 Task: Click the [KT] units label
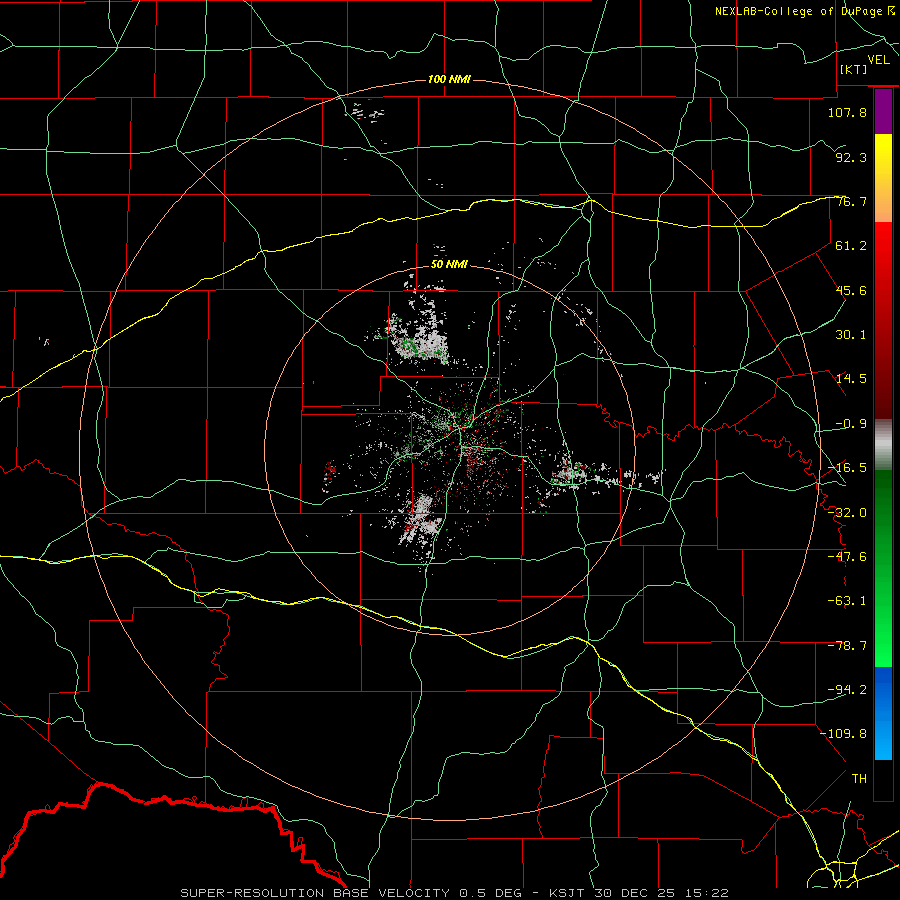[x=854, y=69]
